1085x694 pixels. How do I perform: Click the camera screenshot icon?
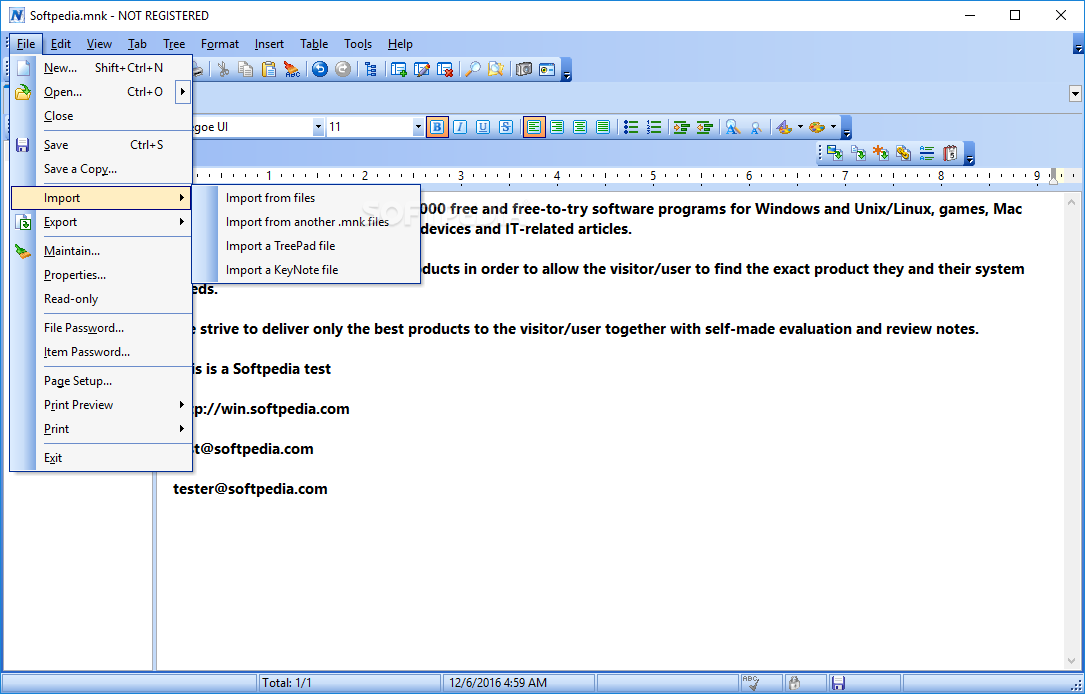tap(524, 69)
